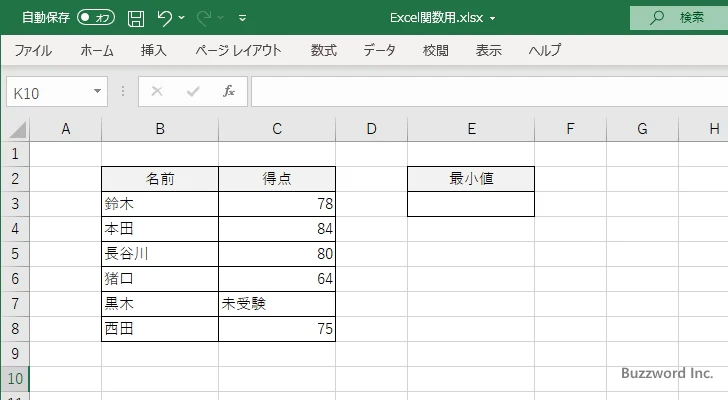The height and width of the screenshot is (400, 728).
Task: Select column F header
Action: click(x=570, y=129)
